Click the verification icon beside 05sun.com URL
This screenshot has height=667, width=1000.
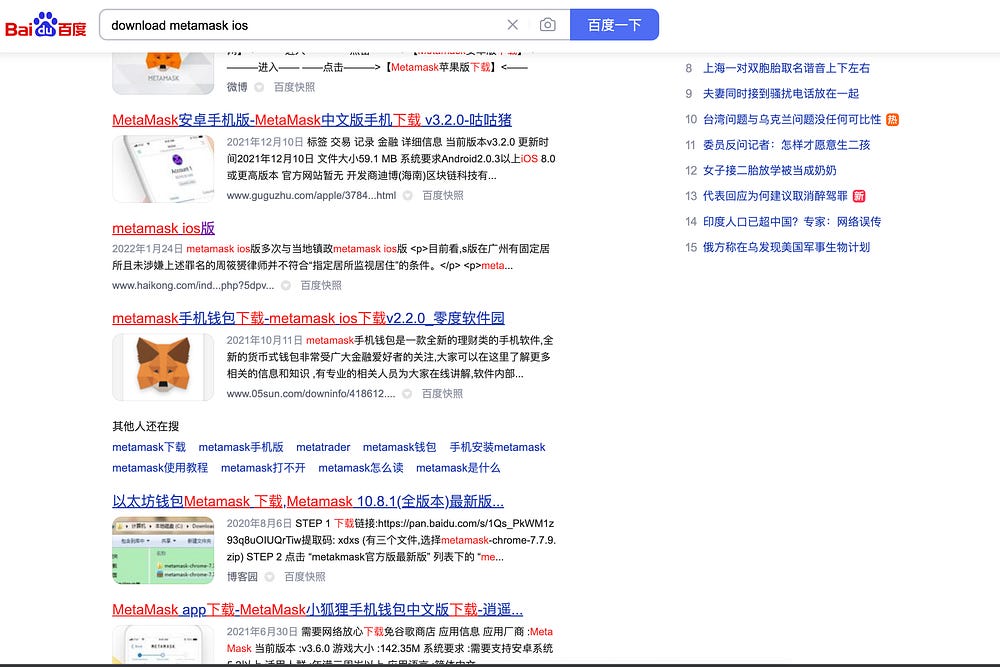(407, 393)
